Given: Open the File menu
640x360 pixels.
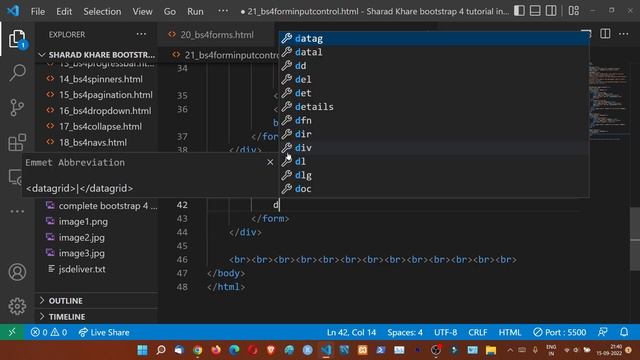Looking at the screenshot, I should tap(38, 11).
